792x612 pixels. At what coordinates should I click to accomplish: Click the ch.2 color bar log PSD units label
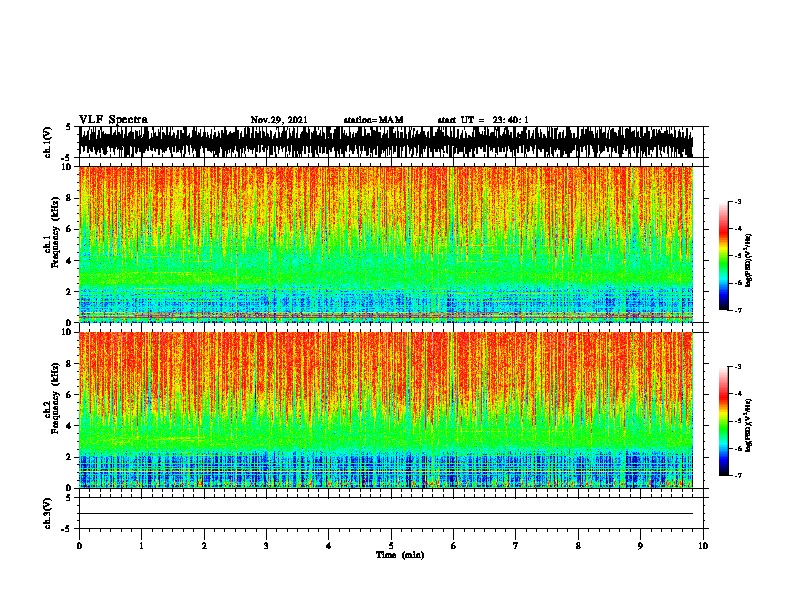[749, 424]
